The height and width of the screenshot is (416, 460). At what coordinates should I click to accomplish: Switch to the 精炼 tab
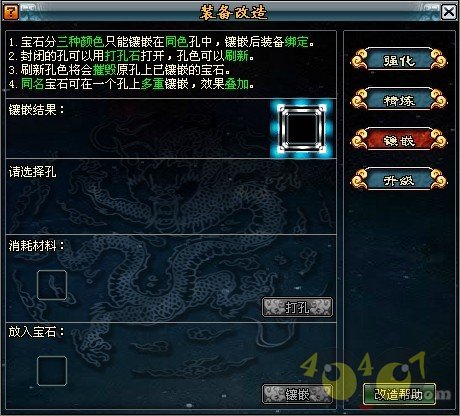[399, 100]
